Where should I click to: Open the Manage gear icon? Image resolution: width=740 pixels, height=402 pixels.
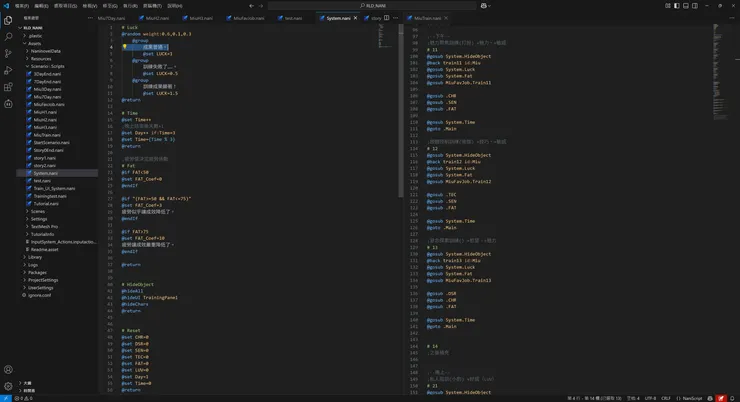(8, 386)
